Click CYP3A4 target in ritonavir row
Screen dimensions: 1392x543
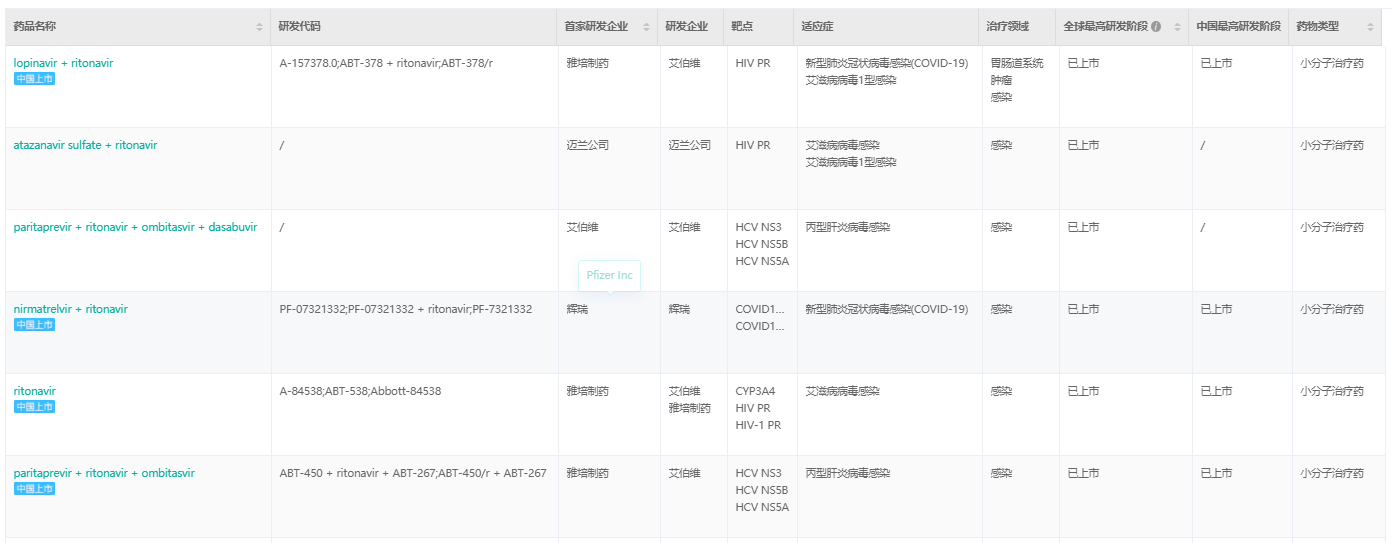(x=757, y=391)
